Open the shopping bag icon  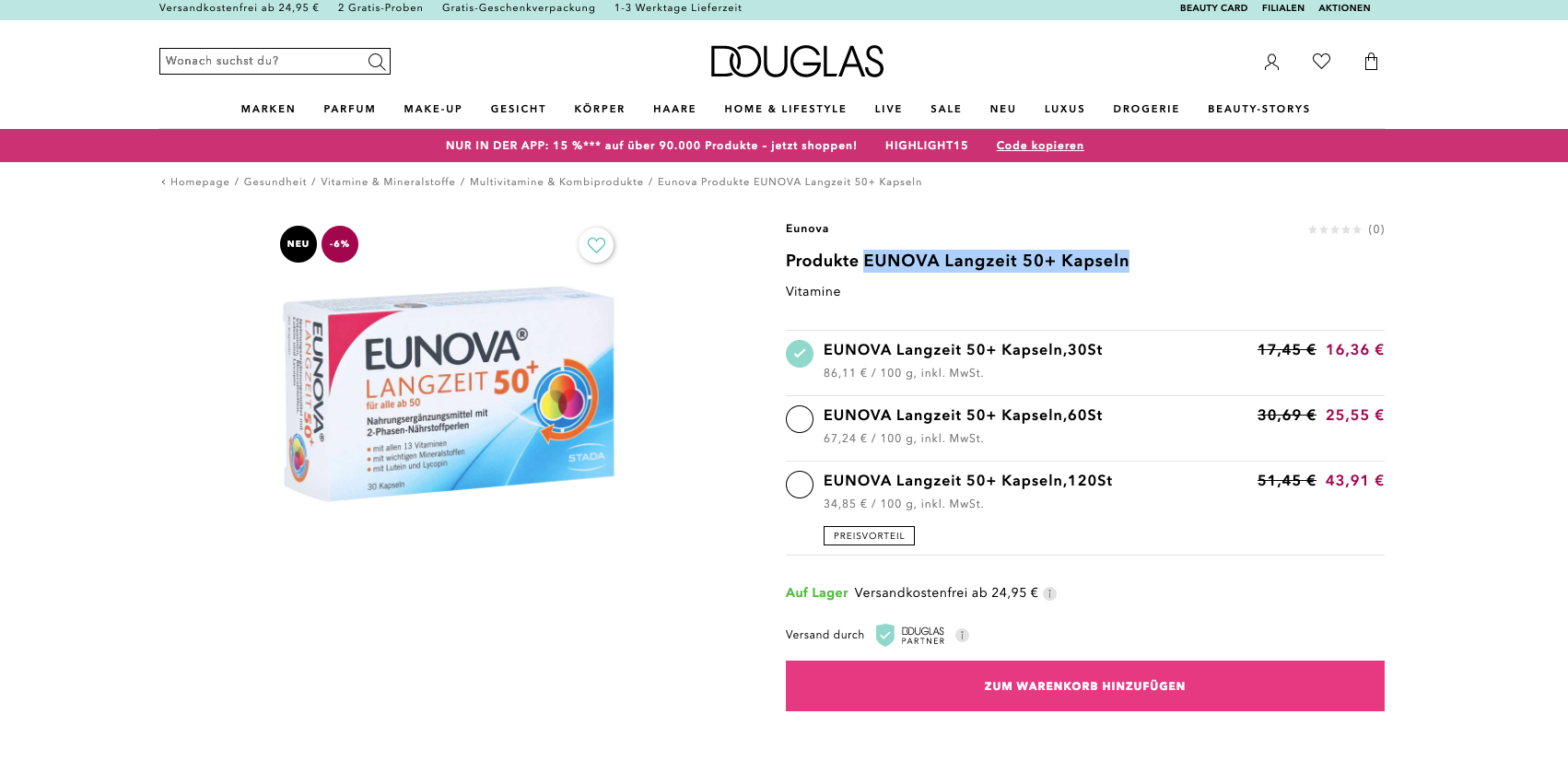pos(1371,62)
